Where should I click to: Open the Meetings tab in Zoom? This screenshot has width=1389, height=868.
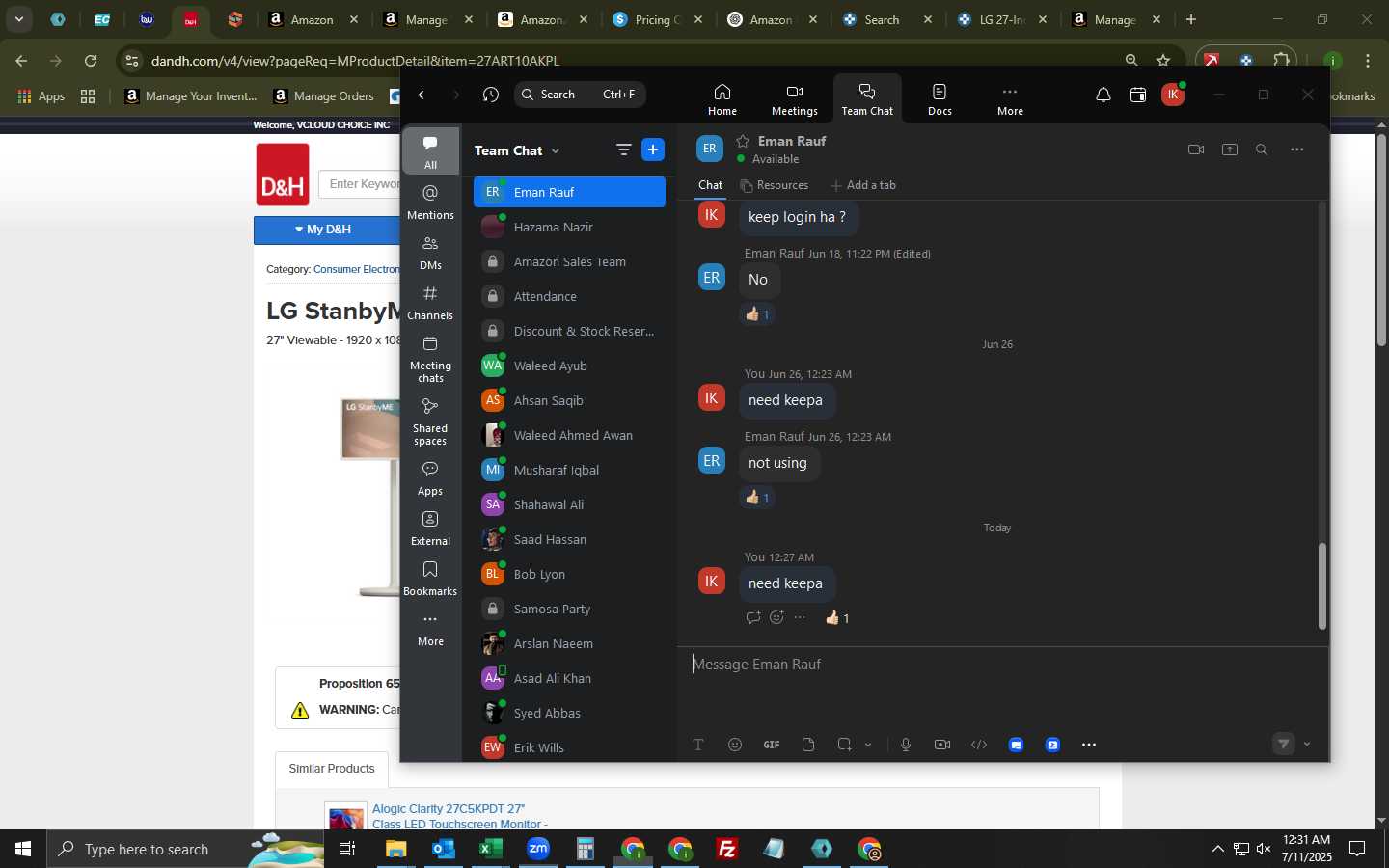coord(794,99)
